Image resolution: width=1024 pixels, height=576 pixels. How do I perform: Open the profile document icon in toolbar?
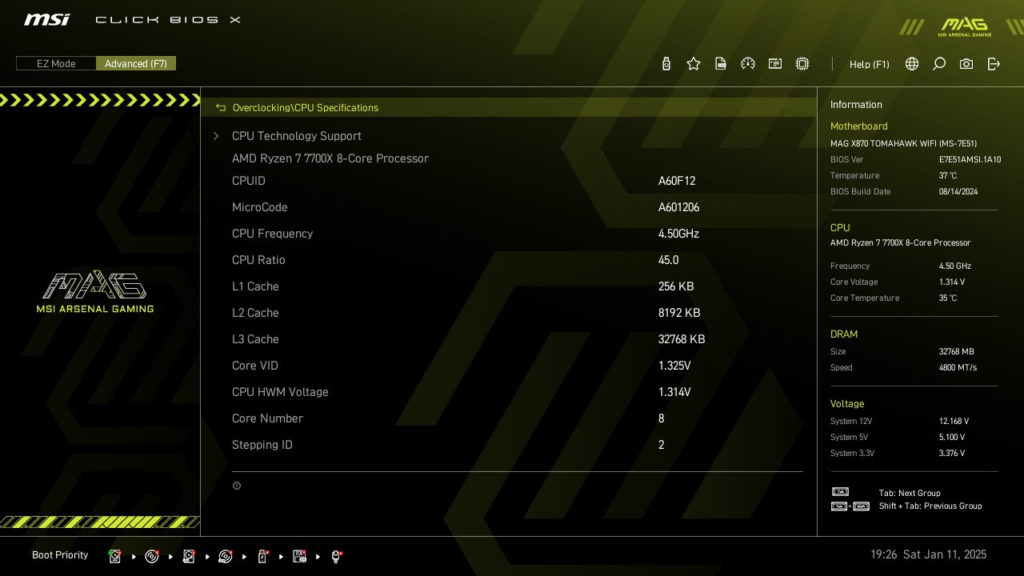click(x=720, y=63)
